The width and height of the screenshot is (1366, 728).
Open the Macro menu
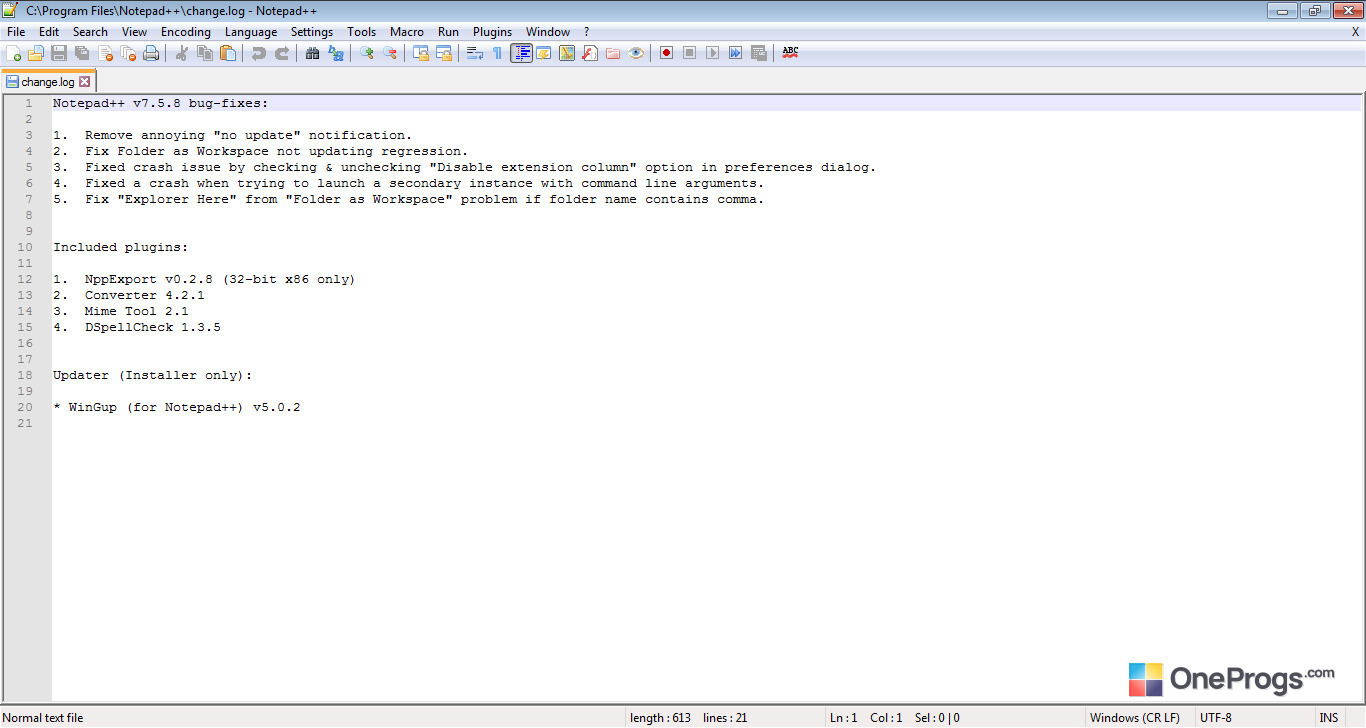(x=407, y=32)
